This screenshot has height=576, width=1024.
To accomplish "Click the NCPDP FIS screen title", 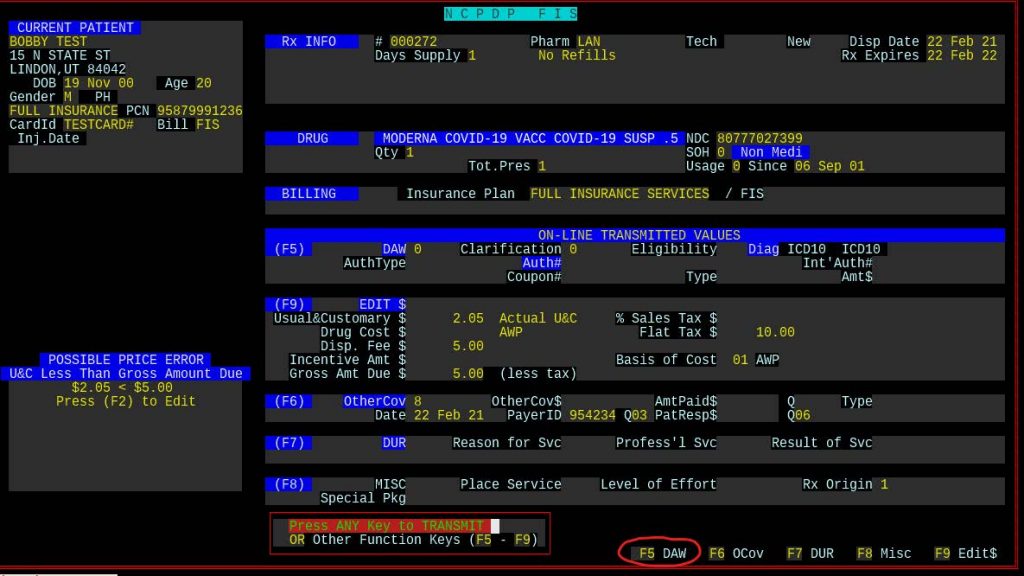I will (511, 14).
